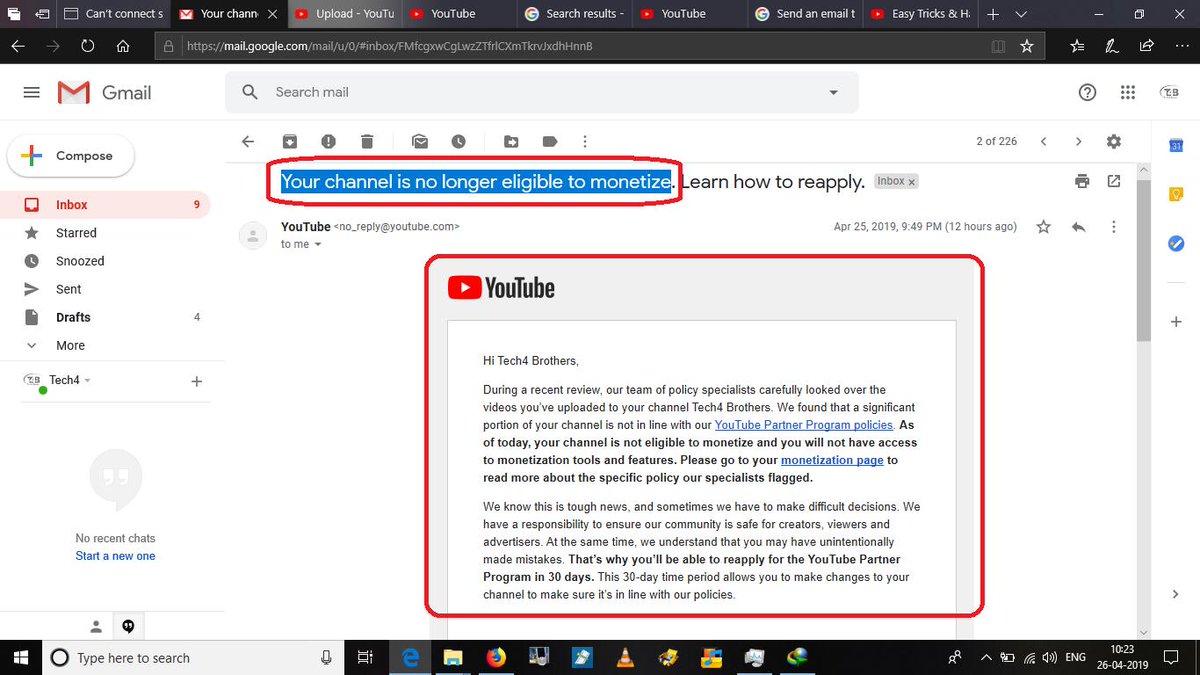Open the Tech4 hangouts status dropdown
This screenshot has width=1200, height=675.
[x=87, y=381]
